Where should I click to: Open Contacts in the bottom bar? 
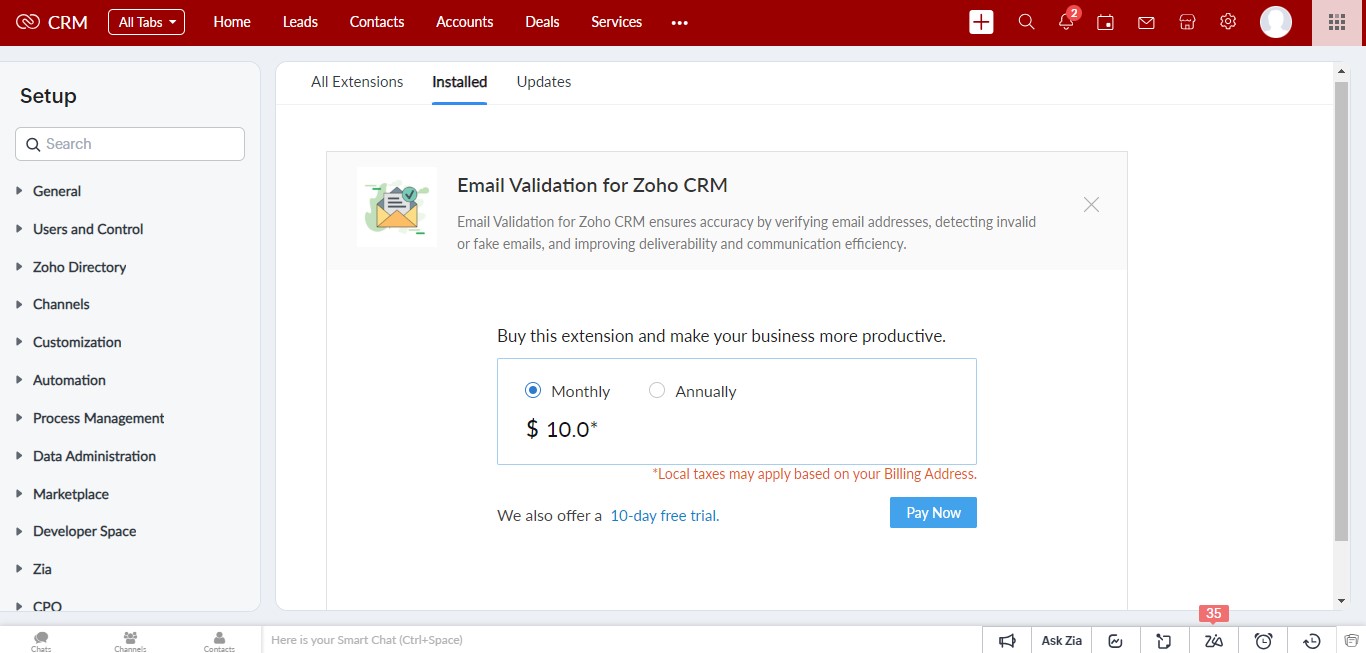(x=219, y=641)
